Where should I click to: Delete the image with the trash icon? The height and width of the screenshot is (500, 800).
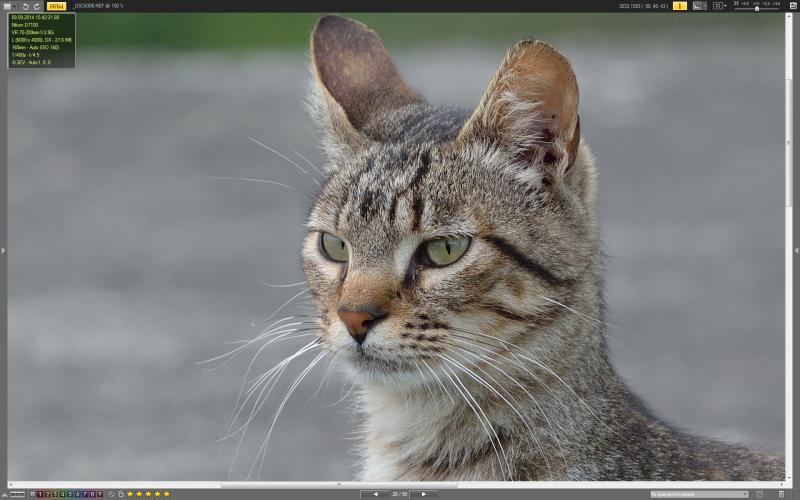[x=782, y=494]
